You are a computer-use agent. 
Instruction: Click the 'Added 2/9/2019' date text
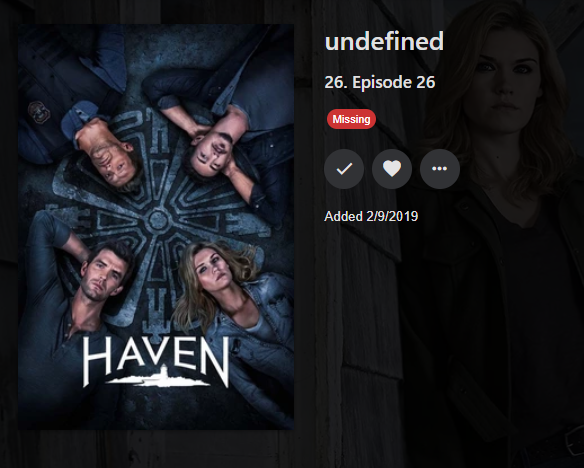(371, 216)
